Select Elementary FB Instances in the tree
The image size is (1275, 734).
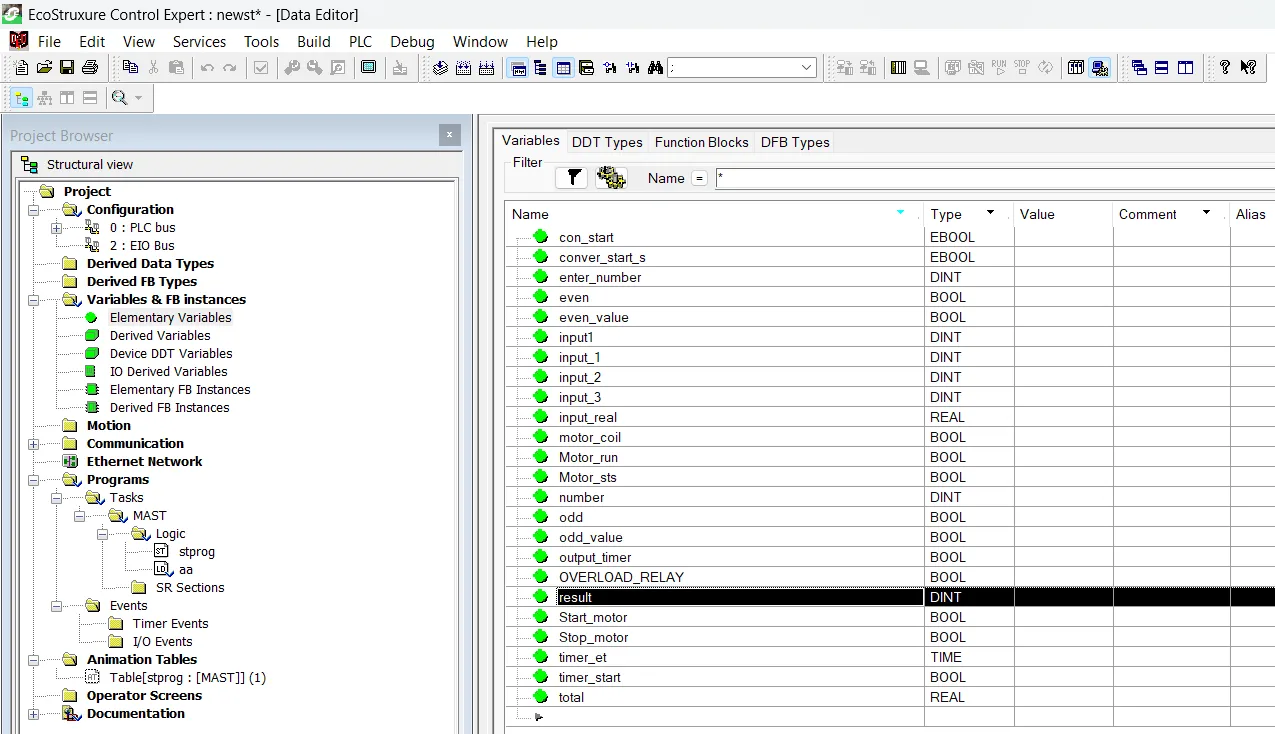180,390
